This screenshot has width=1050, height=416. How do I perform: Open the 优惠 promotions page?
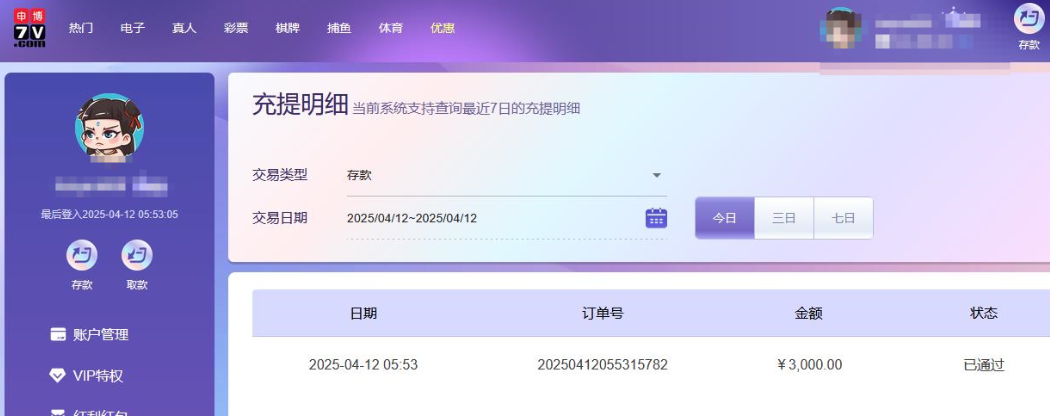click(442, 28)
